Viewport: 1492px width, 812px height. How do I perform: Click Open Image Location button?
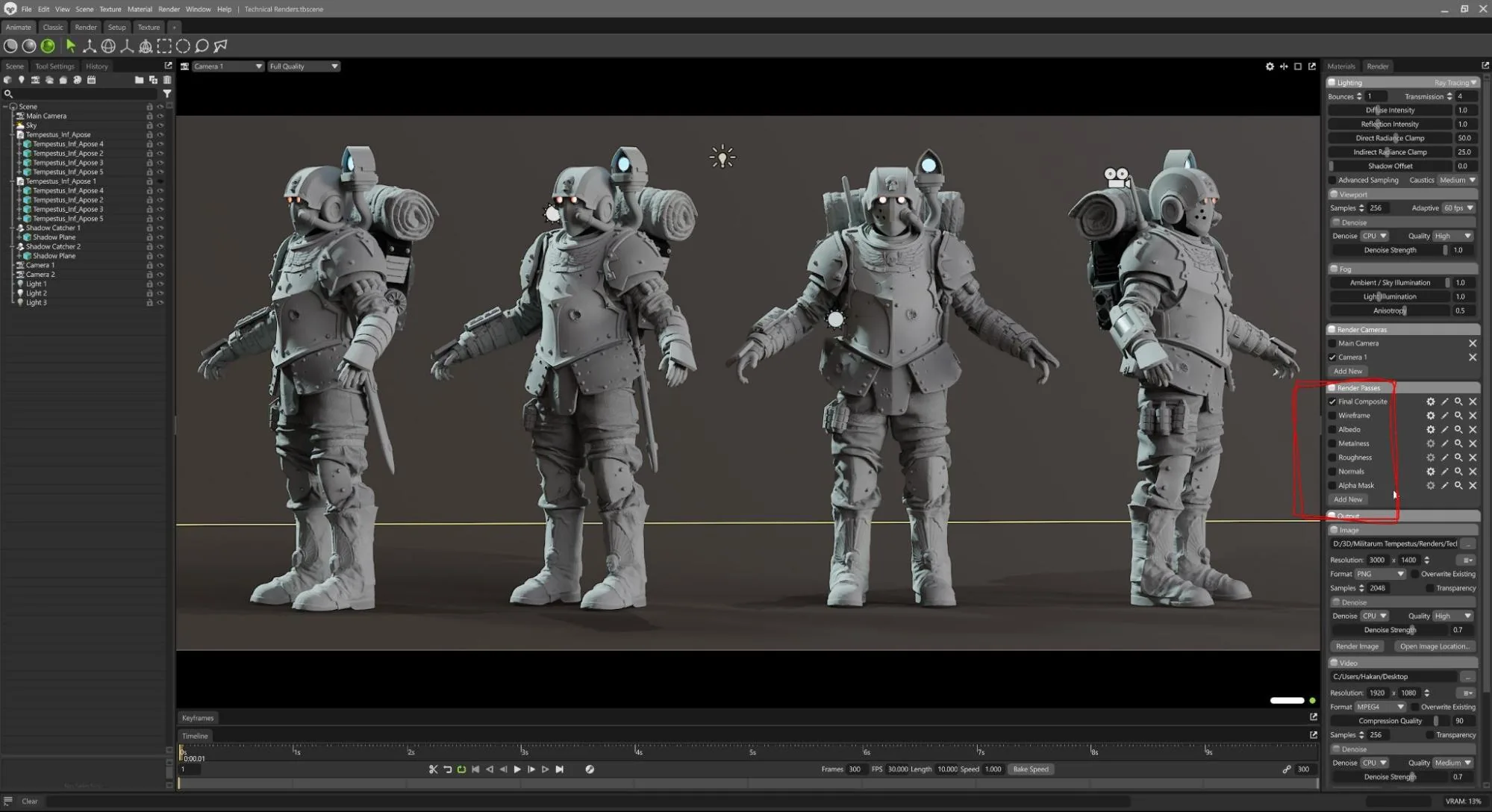click(x=1435, y=646)
